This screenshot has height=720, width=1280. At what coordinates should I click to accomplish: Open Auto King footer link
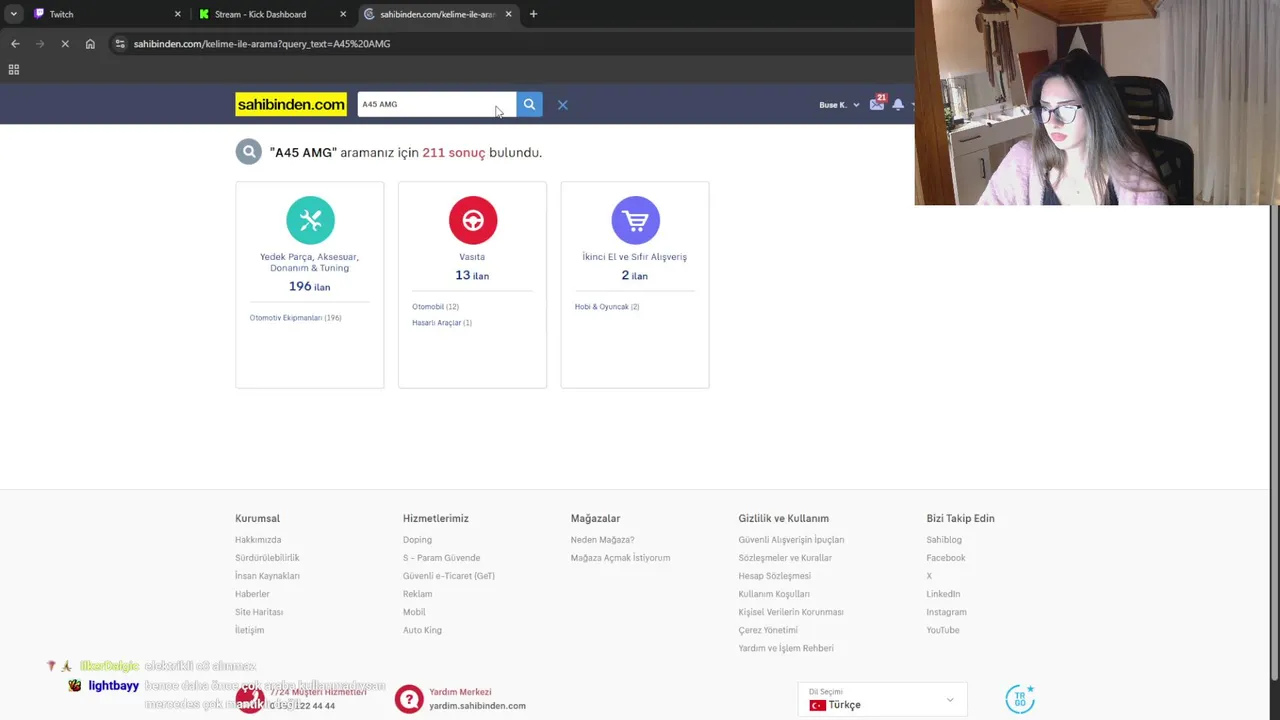[x=422, y=630]
